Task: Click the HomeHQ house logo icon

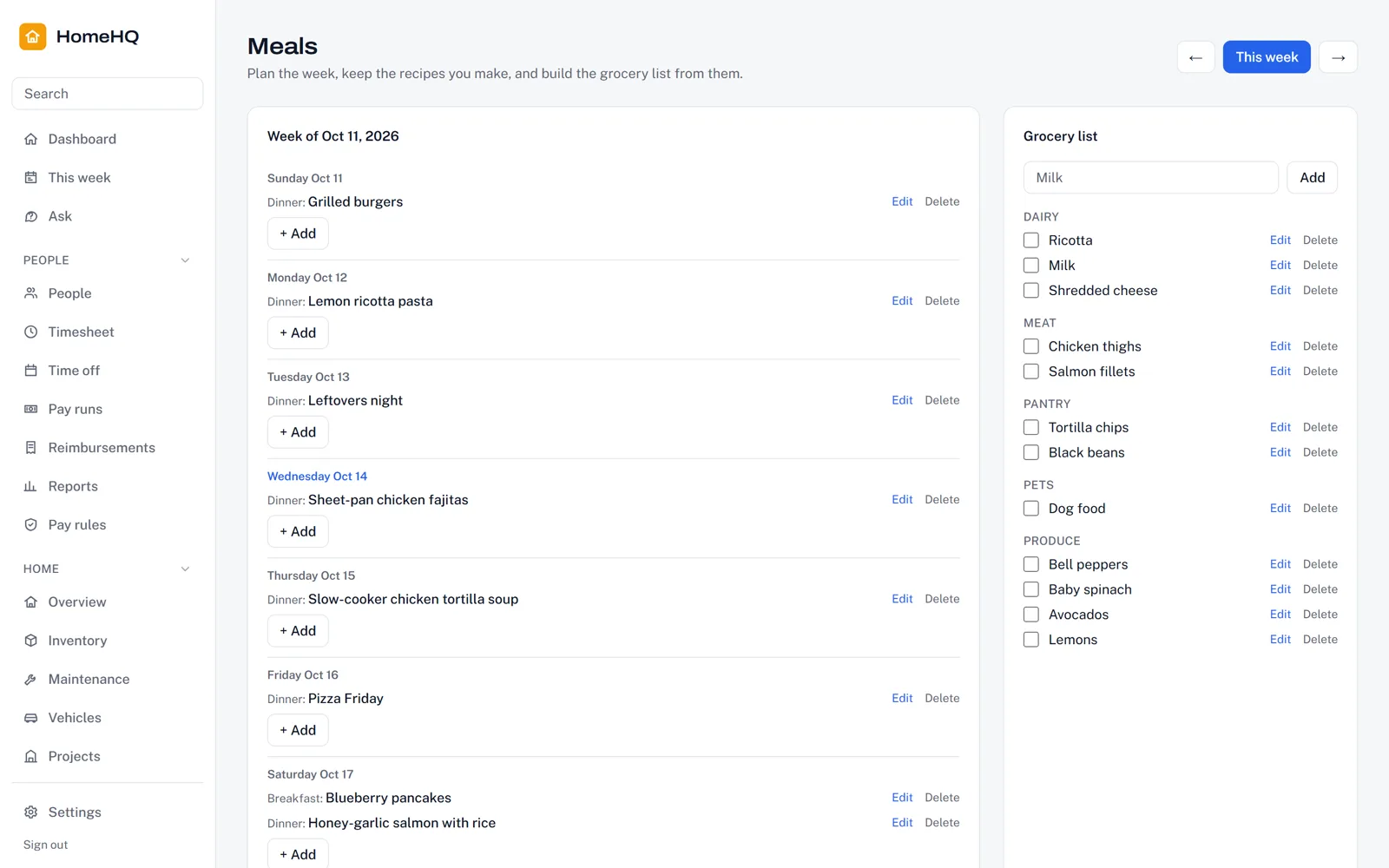Action: [x=33, y=36]
